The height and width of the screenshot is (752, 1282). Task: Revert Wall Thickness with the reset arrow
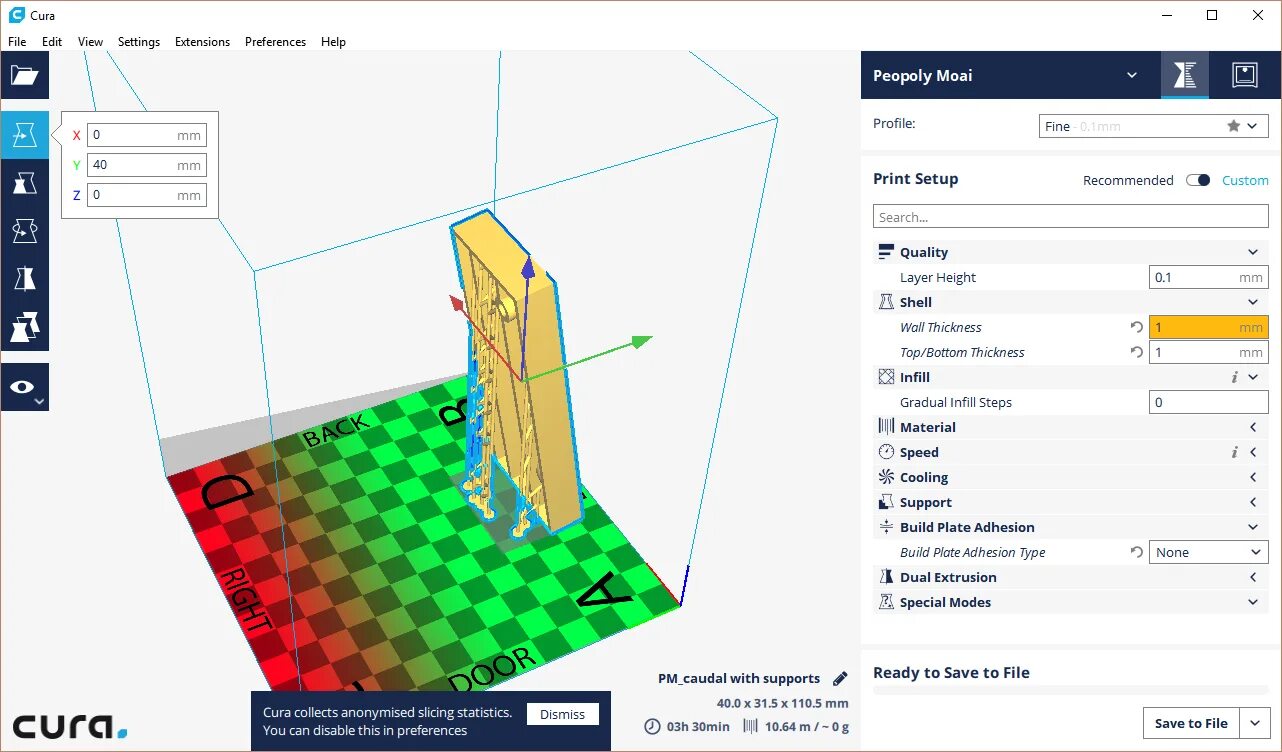[x=1136, y=327]
